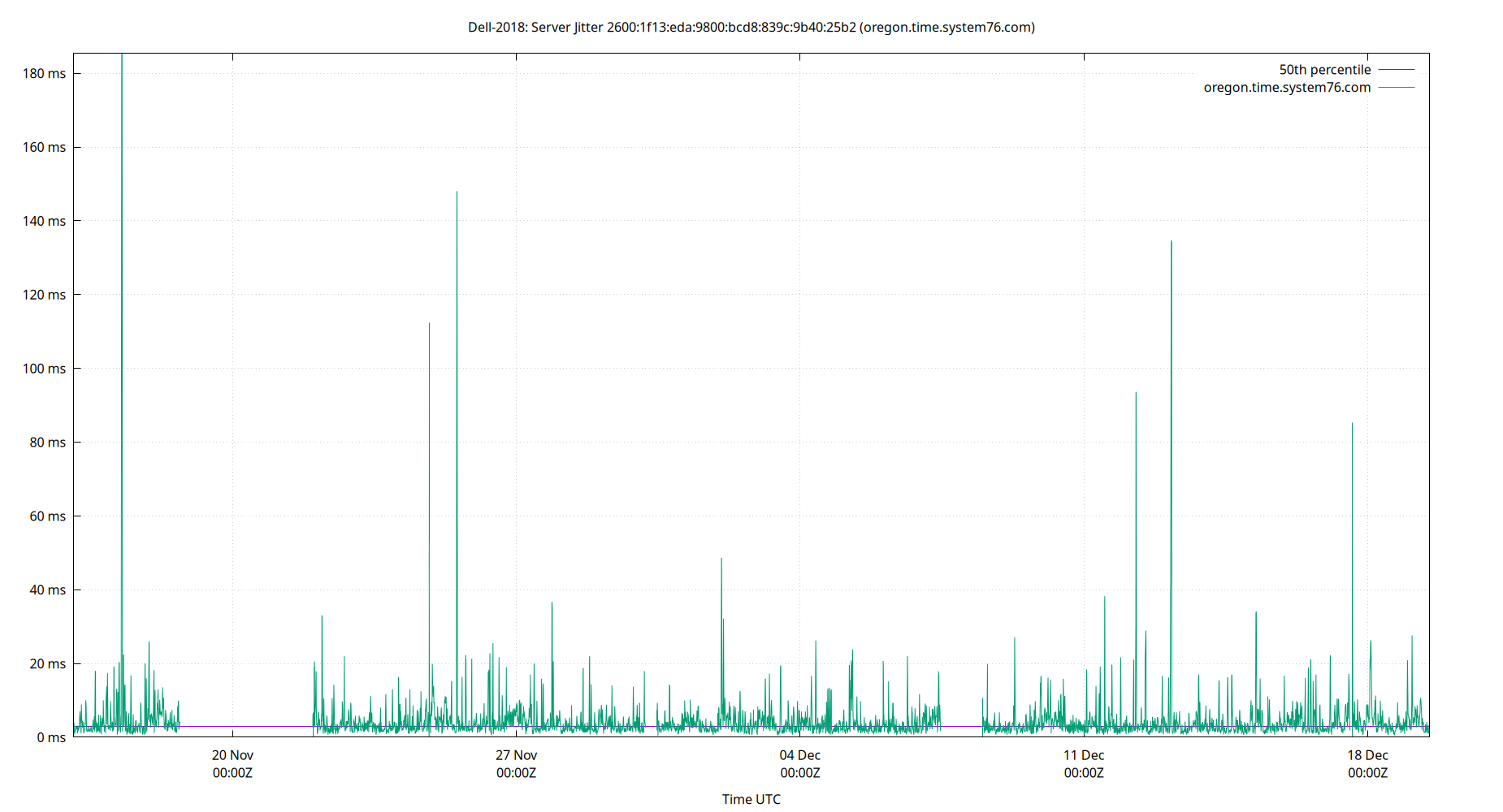Select the "04 Dec" date tick label
The width and height of the screenshot is (1503, 812).
click(799, 755)
